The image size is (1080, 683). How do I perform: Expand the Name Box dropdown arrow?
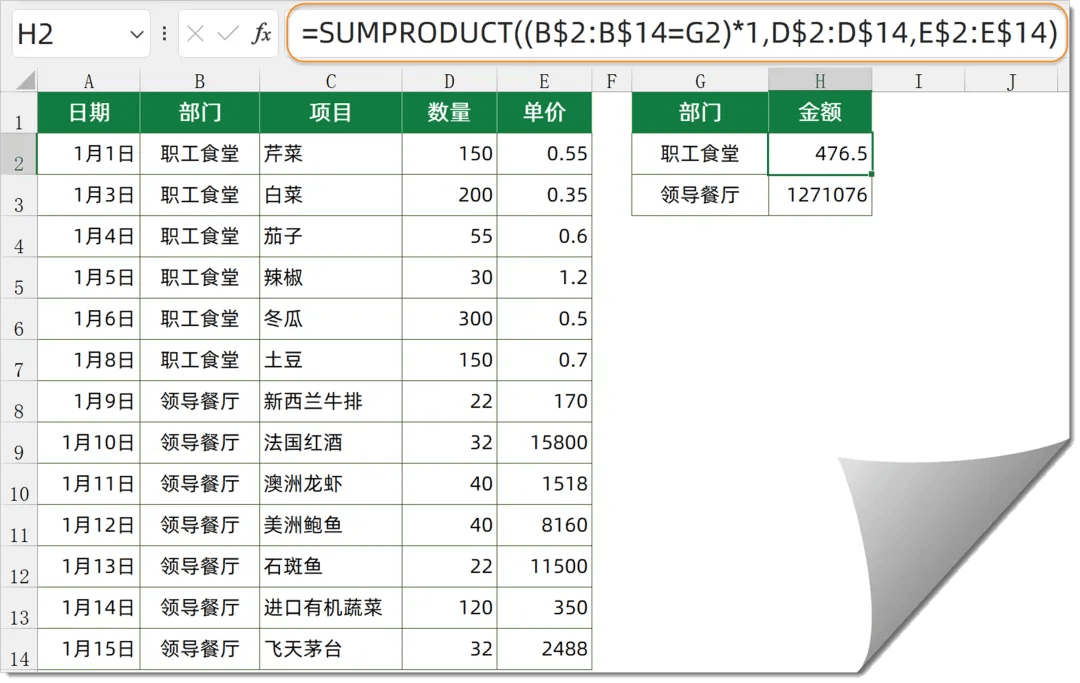click(x=137, y=34)
